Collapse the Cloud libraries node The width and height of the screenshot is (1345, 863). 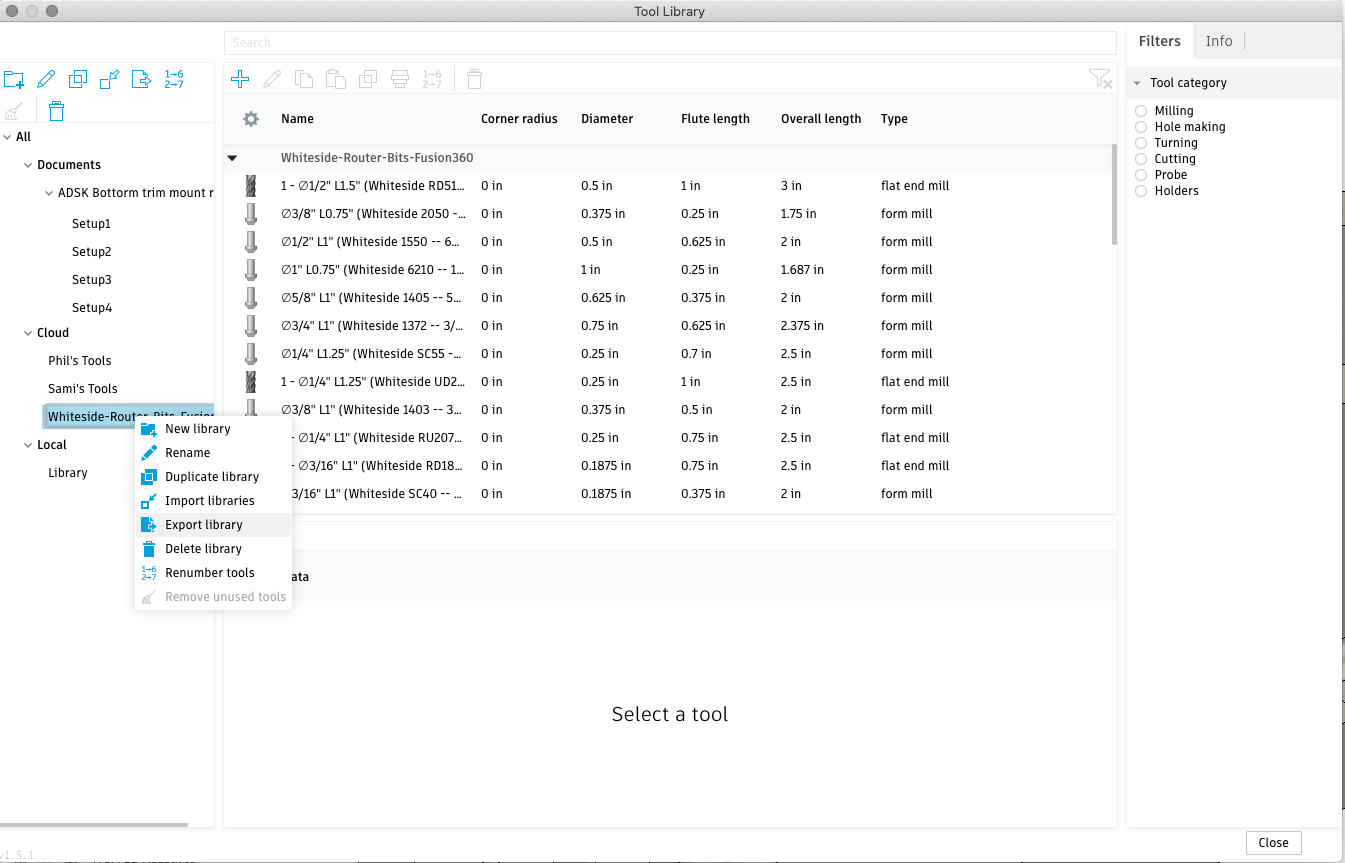pyautogui.click(x=28, y=333)
